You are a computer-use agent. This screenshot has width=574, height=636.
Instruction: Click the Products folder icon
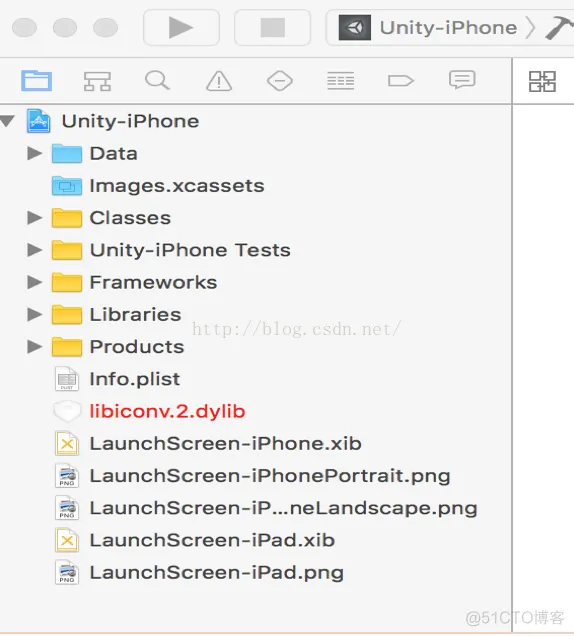click(67, 346)
